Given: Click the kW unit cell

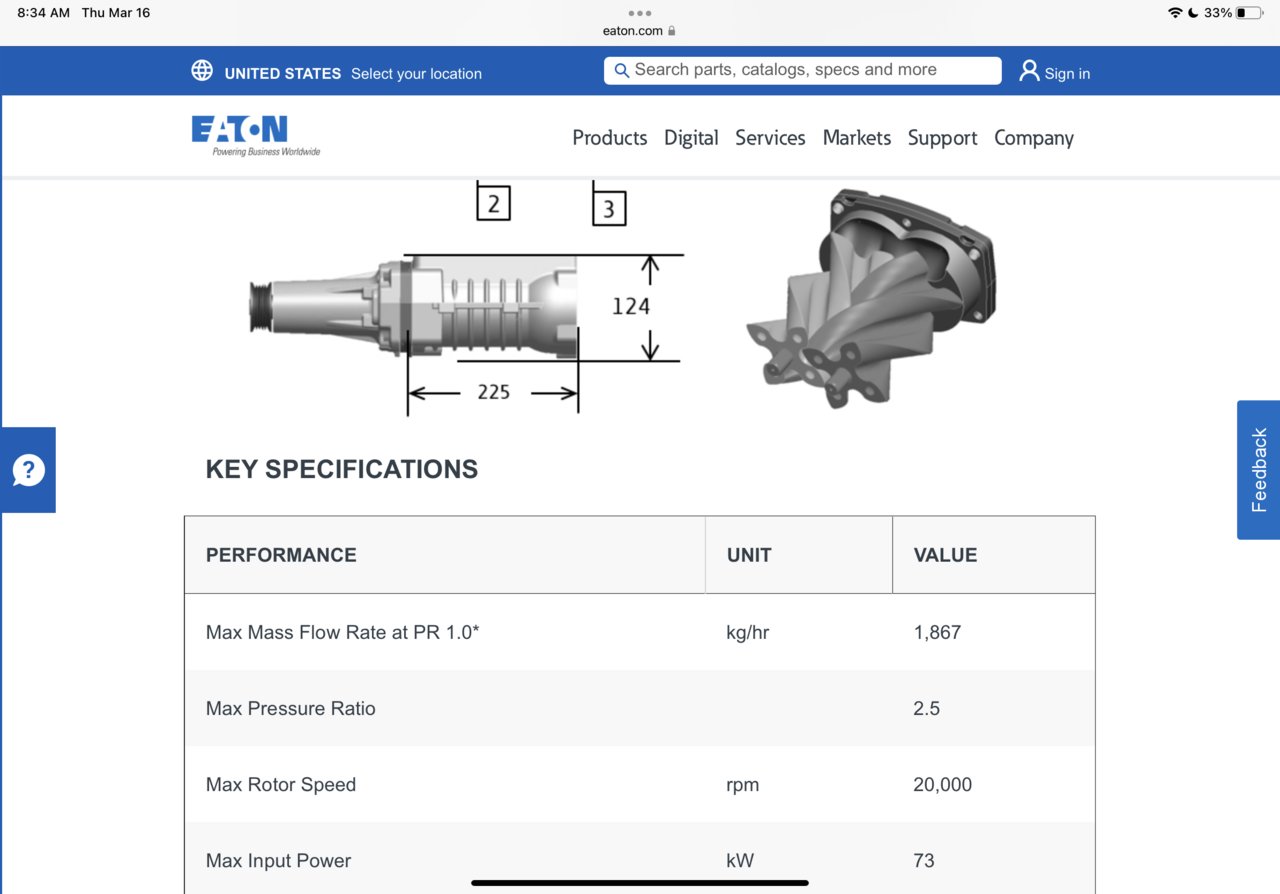Looking at the screenshot, I should (740, 860).
